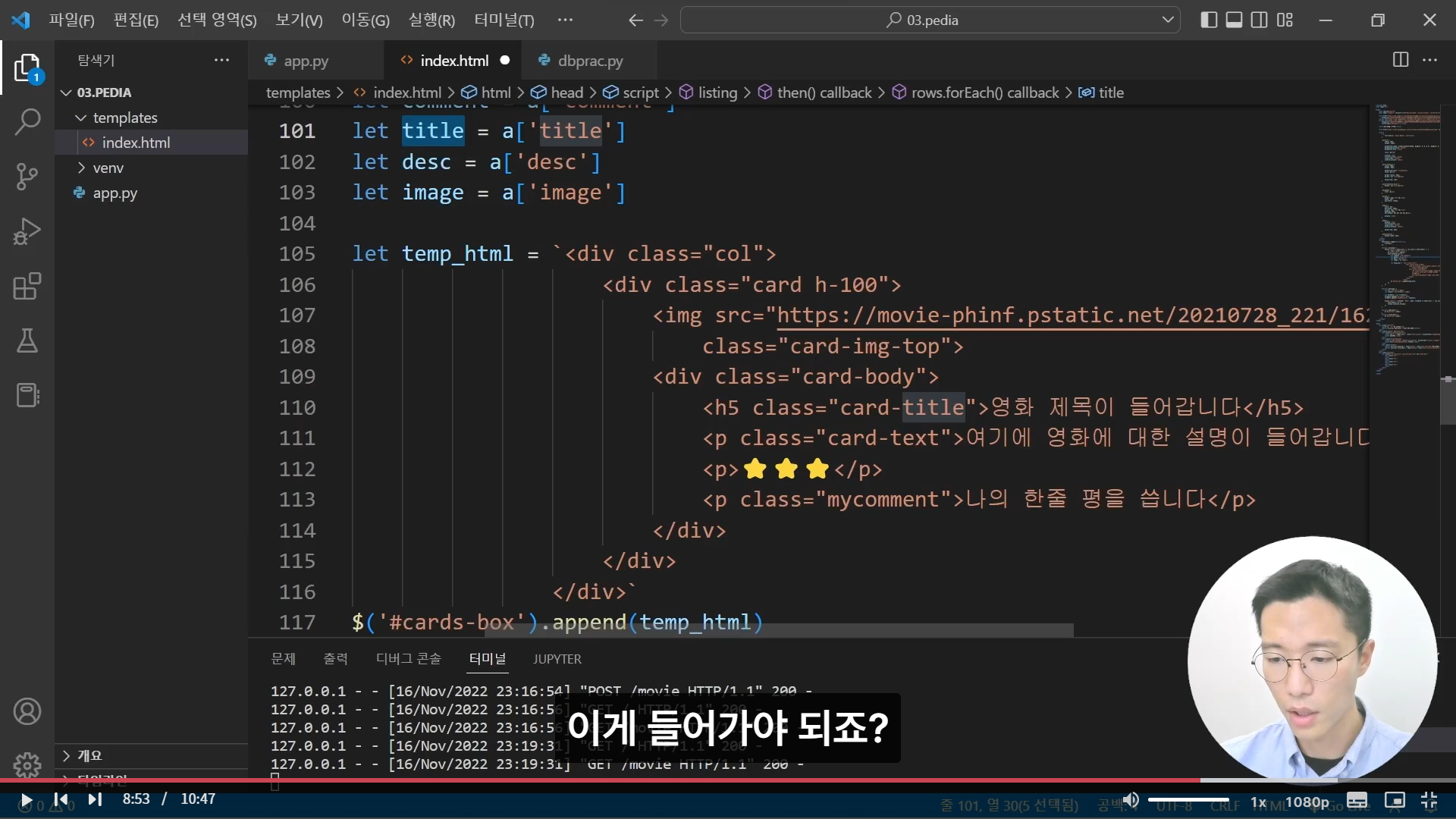Click the listing breadcrumb
Viewport: 1456px width, 819px height.
tap(709, 93)
